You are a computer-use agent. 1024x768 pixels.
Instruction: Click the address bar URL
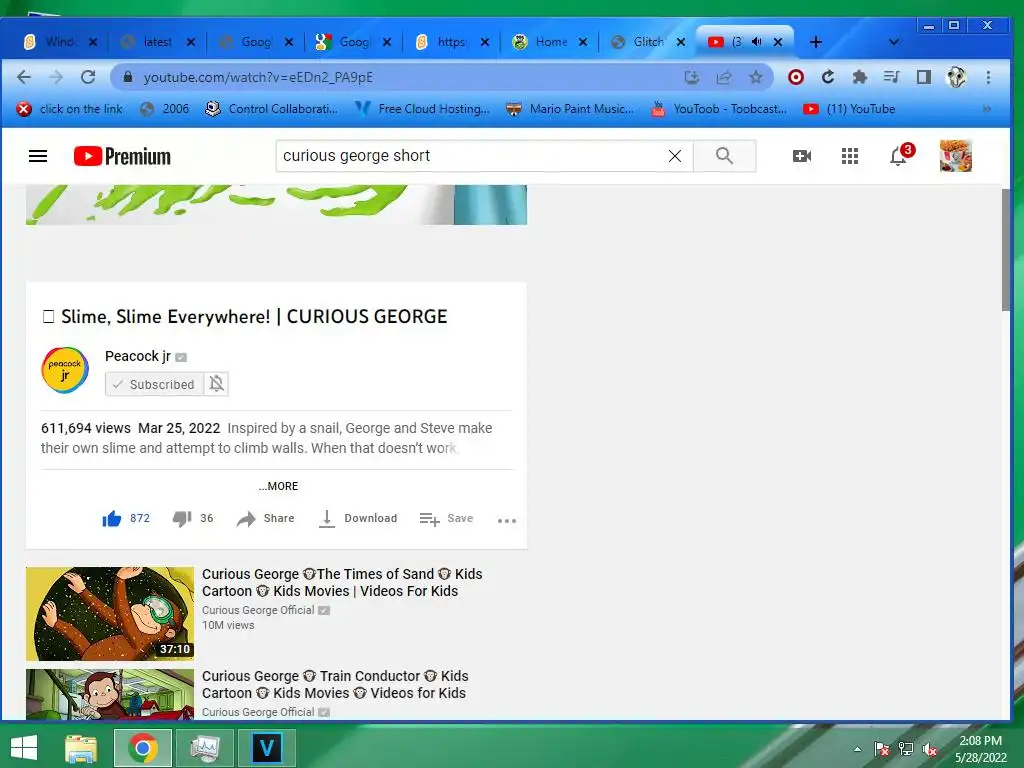[x=259, y=77]
